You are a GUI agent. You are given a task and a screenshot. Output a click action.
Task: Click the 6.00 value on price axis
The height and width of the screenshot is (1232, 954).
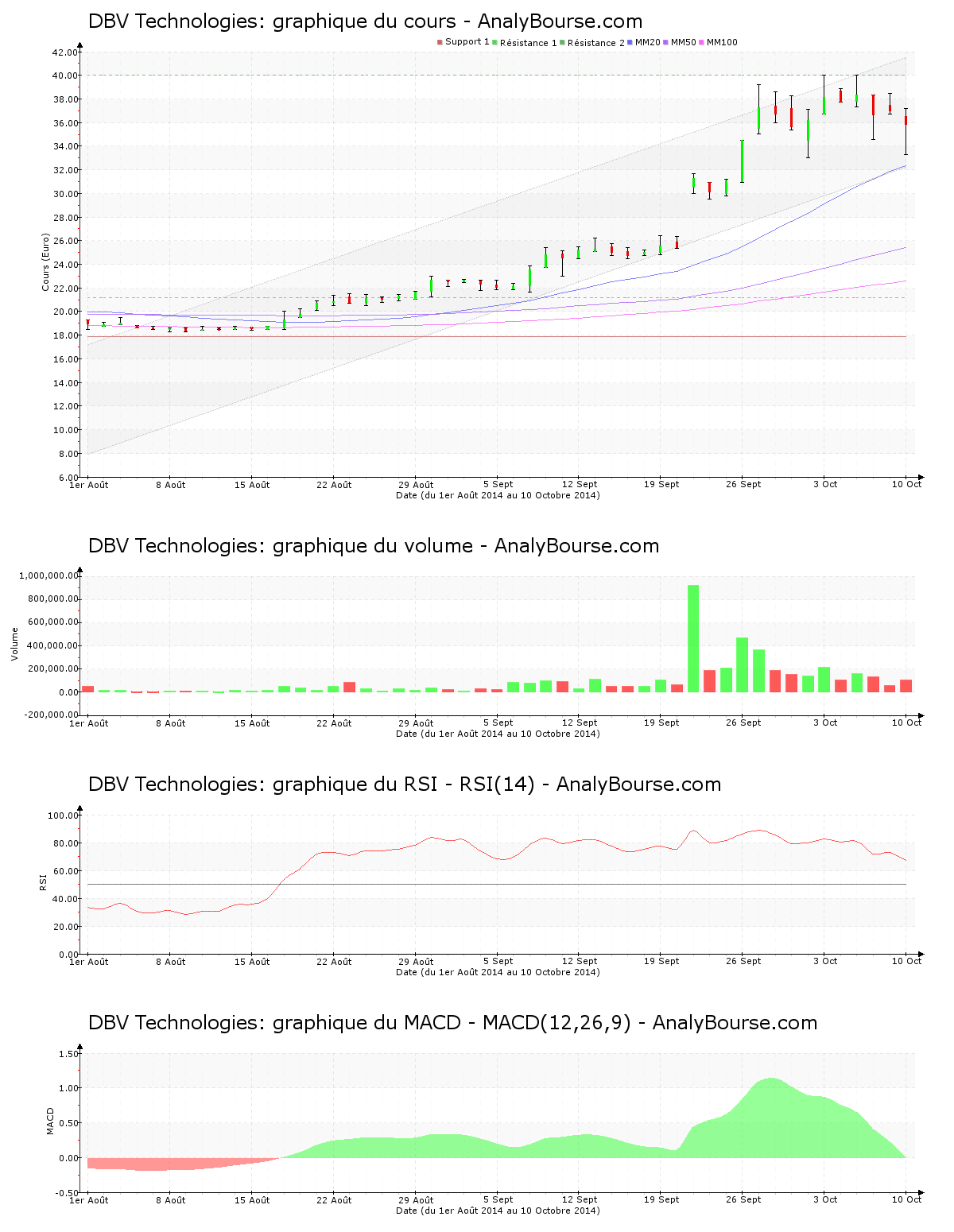68,478
